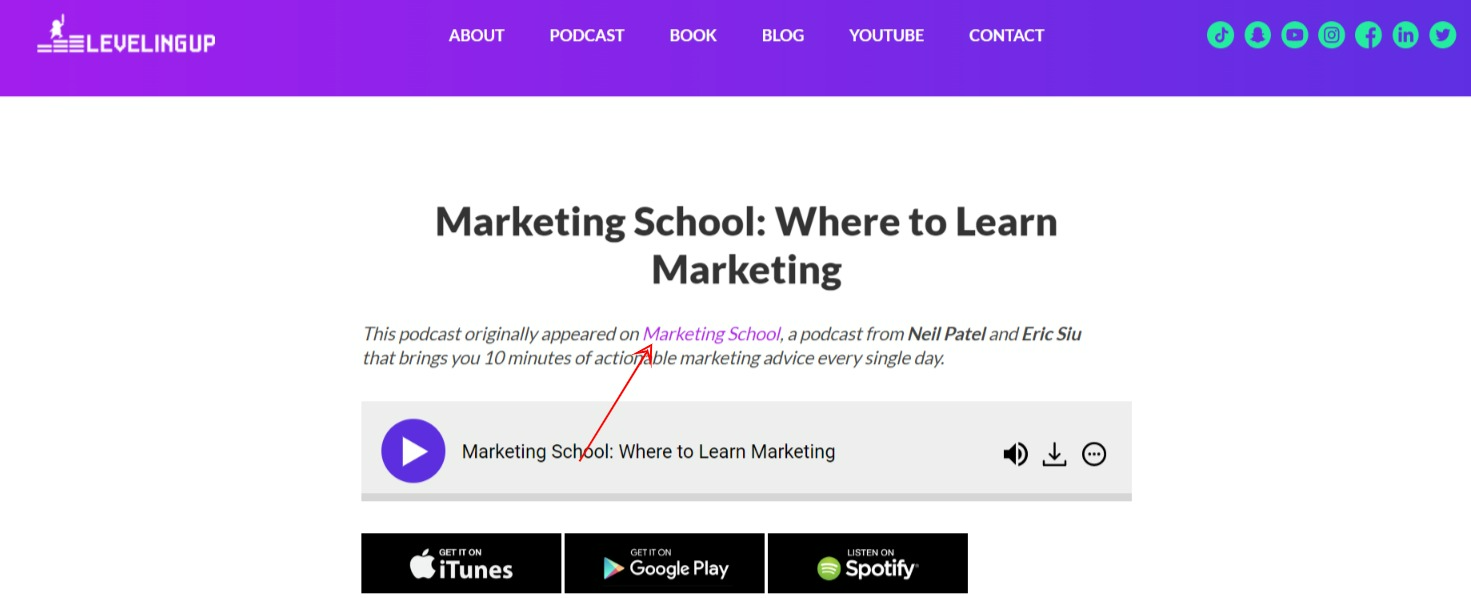Click the Listen on Spotify button
Image resolution: width=1471 pixels, height=598 pixels.
click(868, 563)
